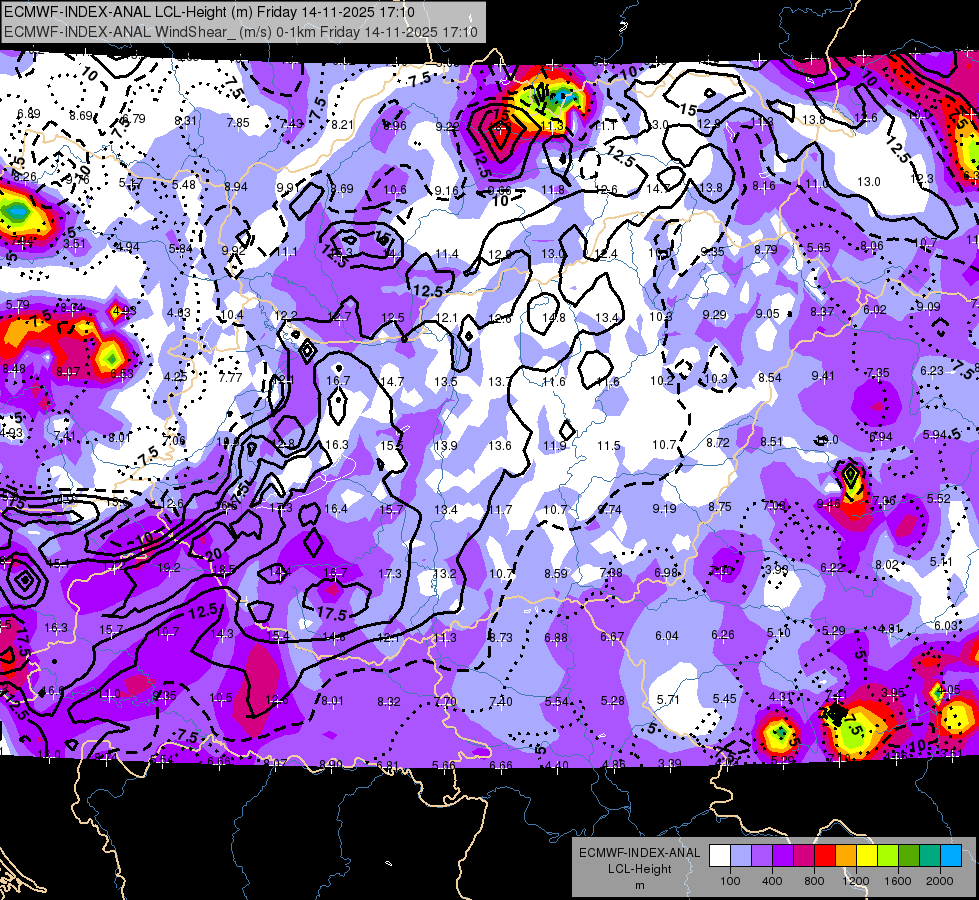
Task: Click the 3.39 wind shear value
Action: click(669, 763)
